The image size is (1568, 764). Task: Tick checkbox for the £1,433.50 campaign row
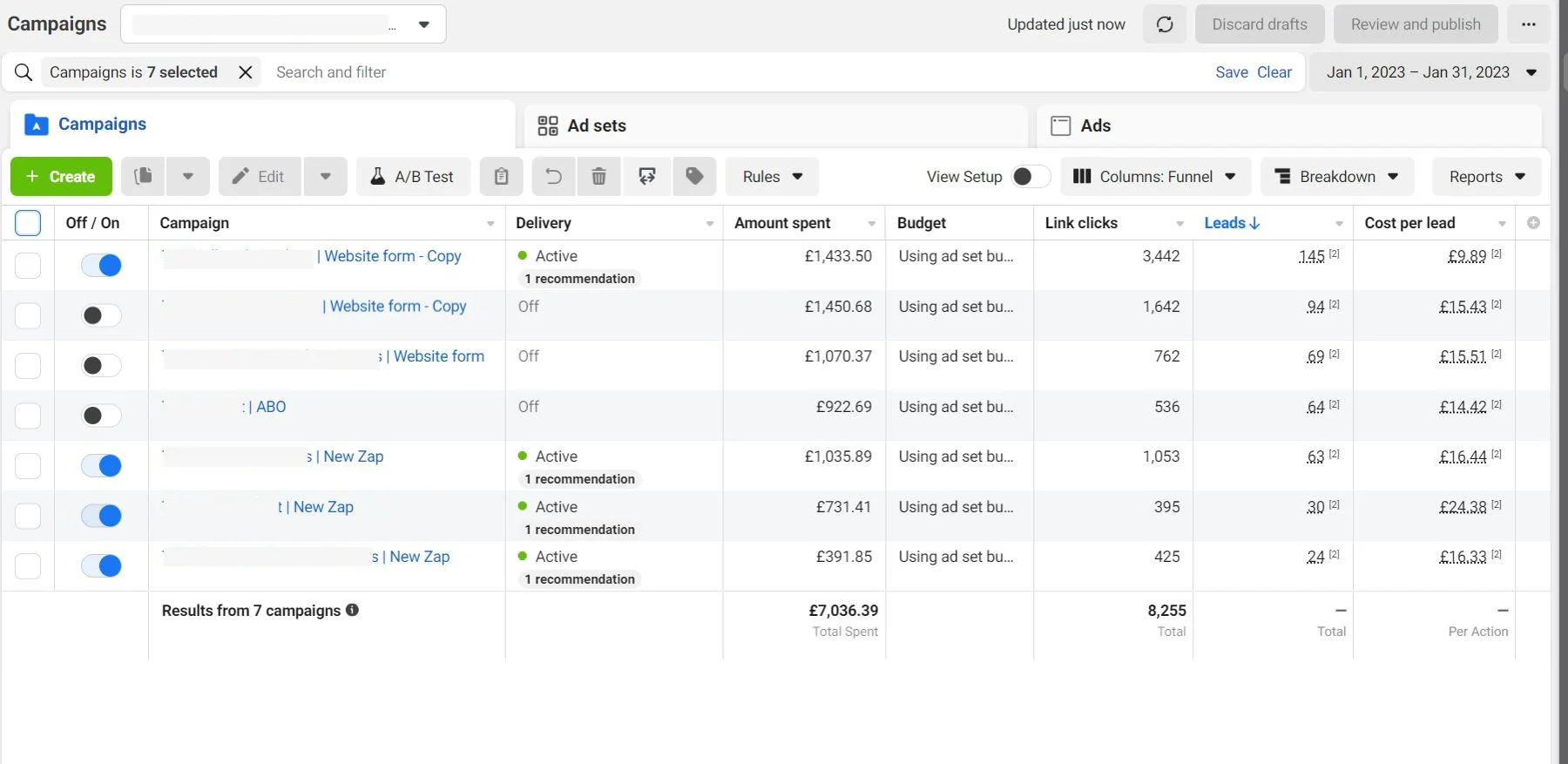[28, 266]
